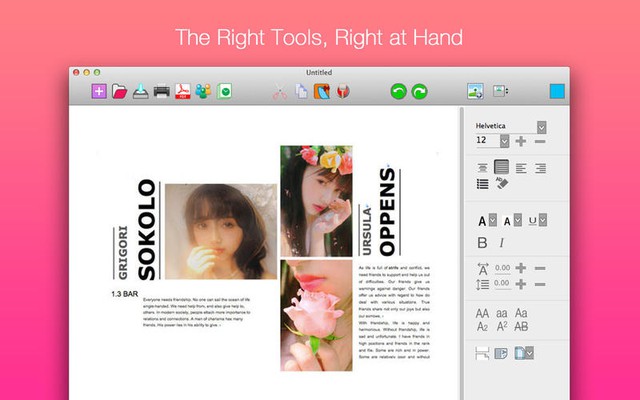Open the Helvetica font family dropdown
The height and width of the screenshot is (400, 640).
[541, 126]
